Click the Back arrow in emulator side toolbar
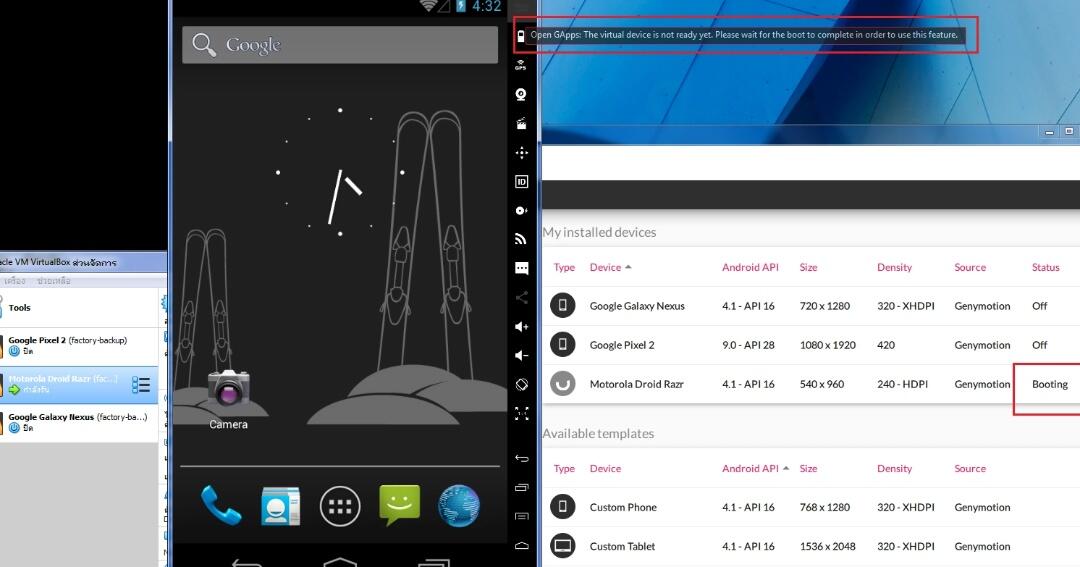This screenshot has width=1080, height=567. coord(521,458)
